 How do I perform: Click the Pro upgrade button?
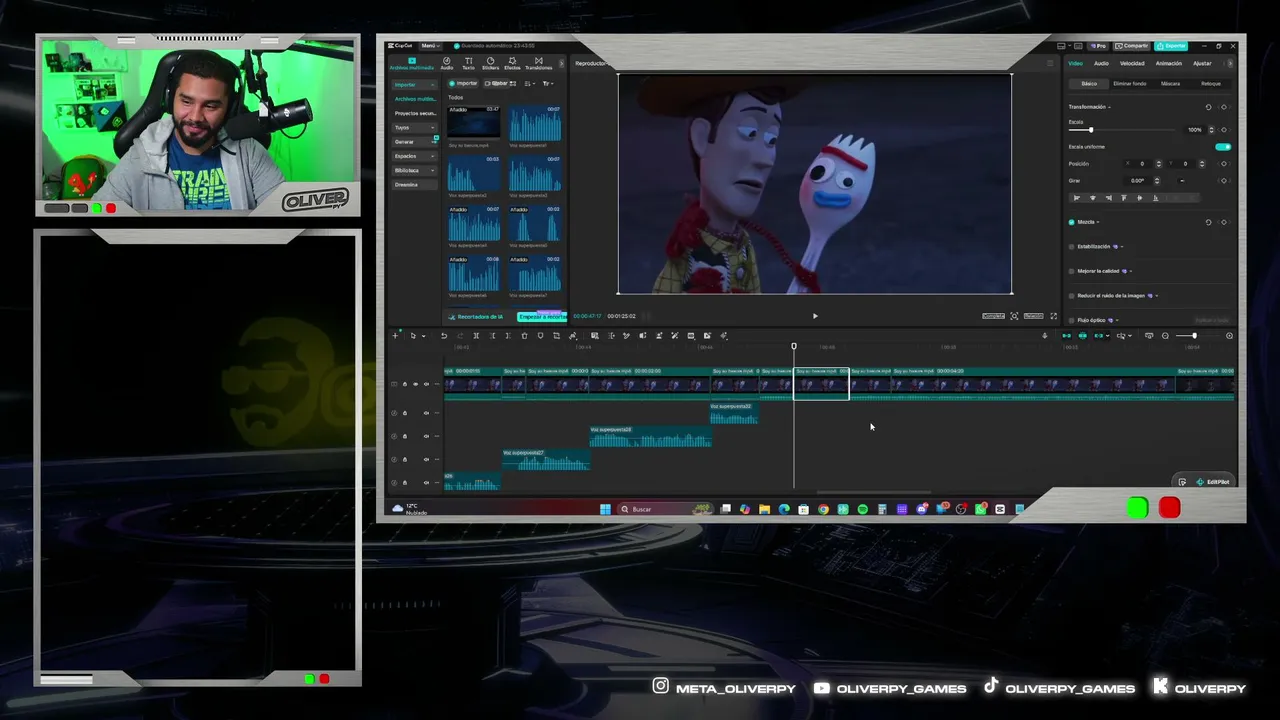click(1098, 46)
